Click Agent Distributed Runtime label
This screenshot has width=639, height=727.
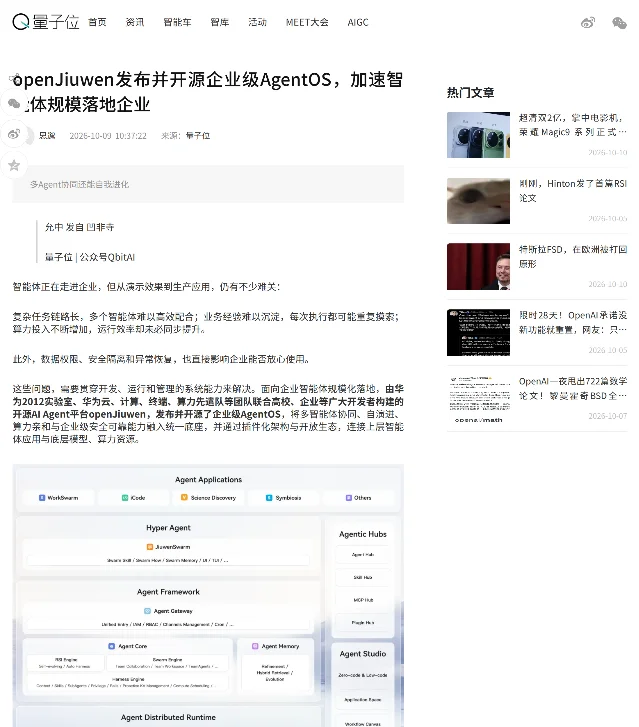pos(168,717)
